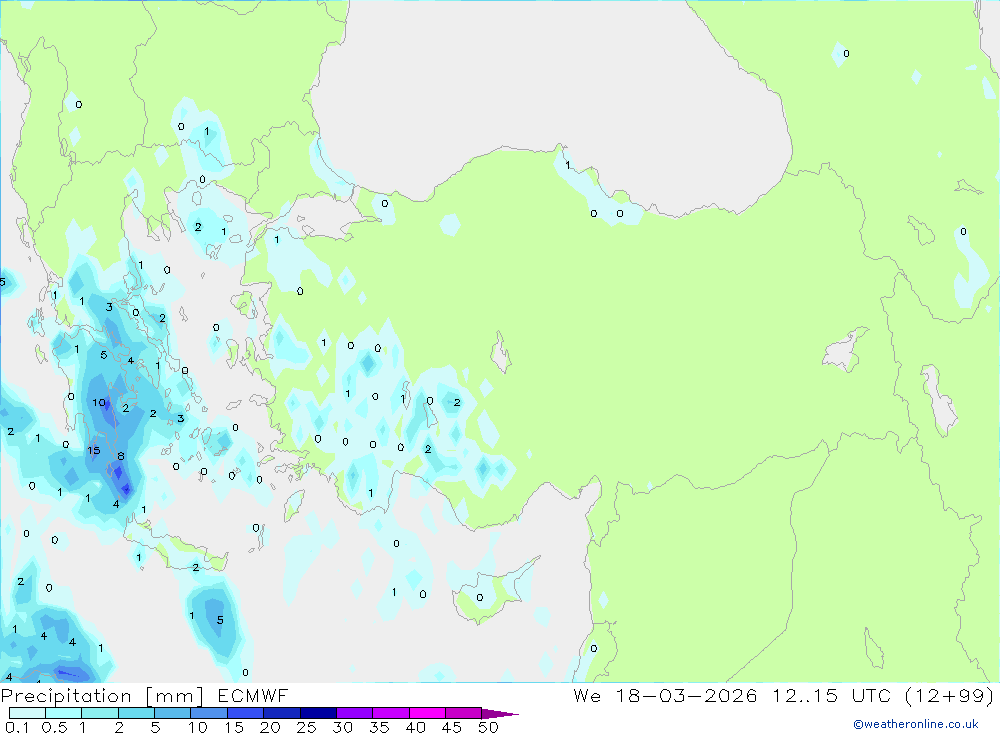Open the weatheronline.co.uk copyright link

pyautogui.click(x=916, y=724)
